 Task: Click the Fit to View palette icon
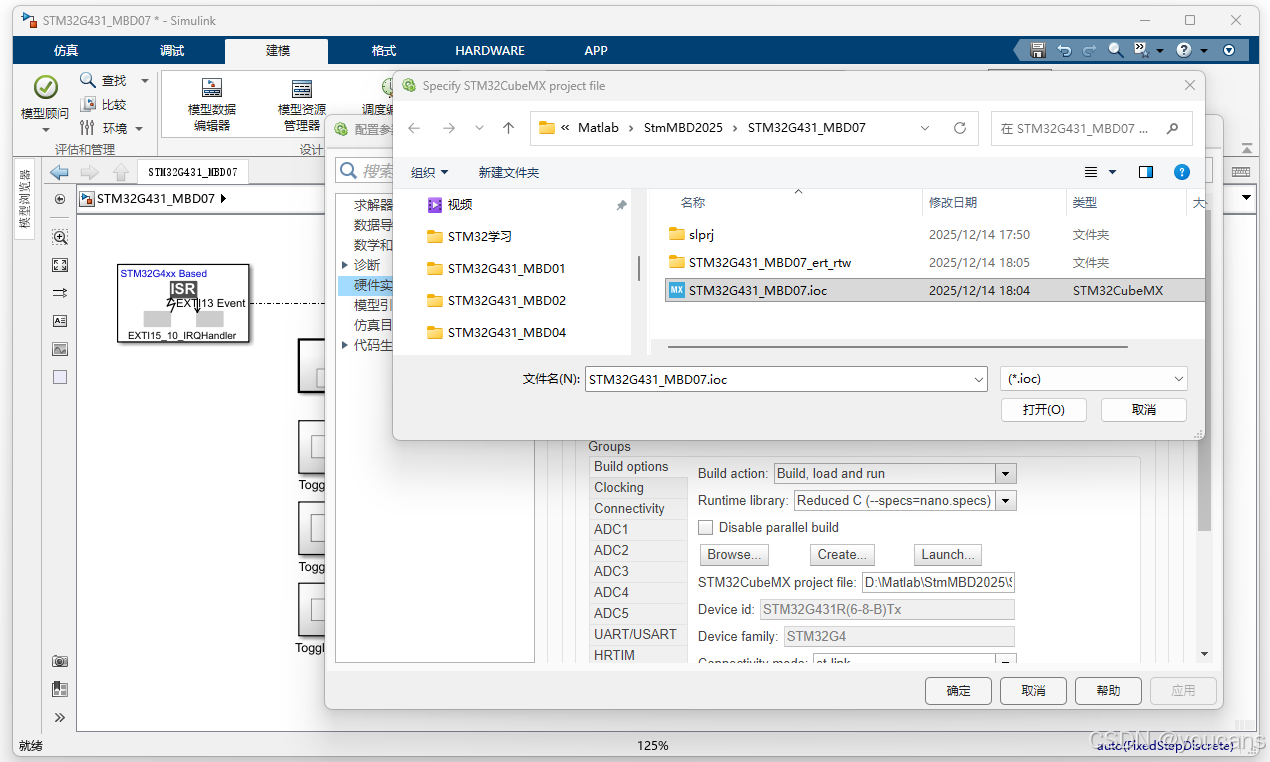click(x=60, y=265)
